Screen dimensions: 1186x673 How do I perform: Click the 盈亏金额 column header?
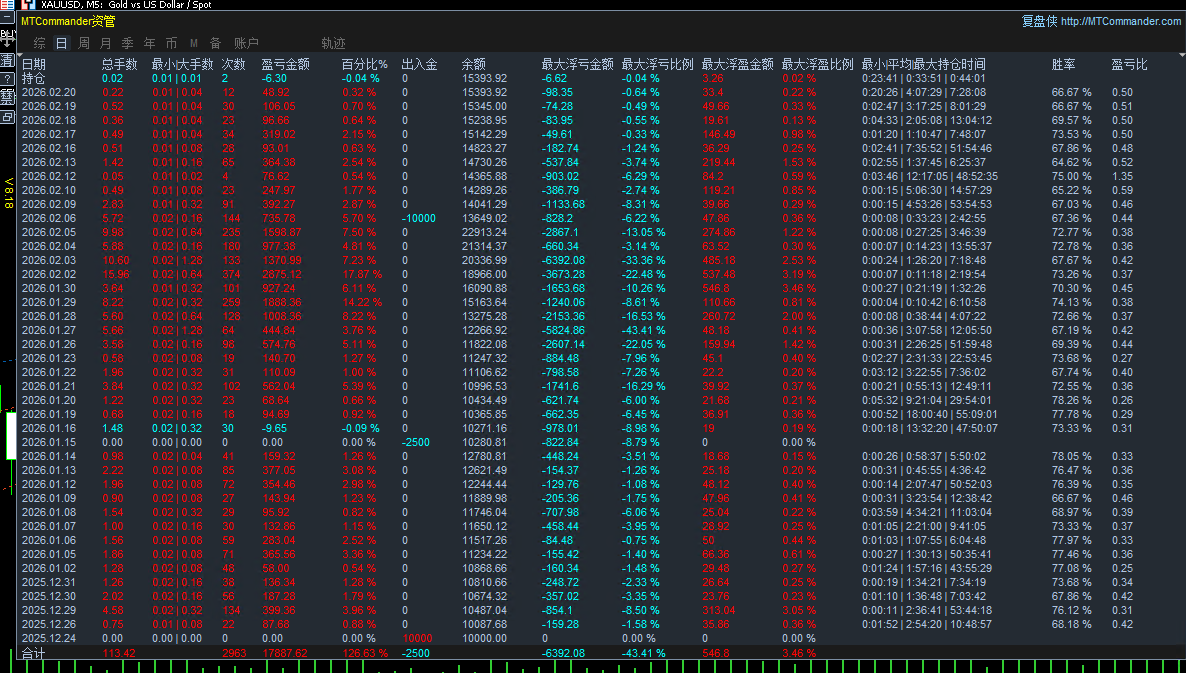[x=285, y=64]
